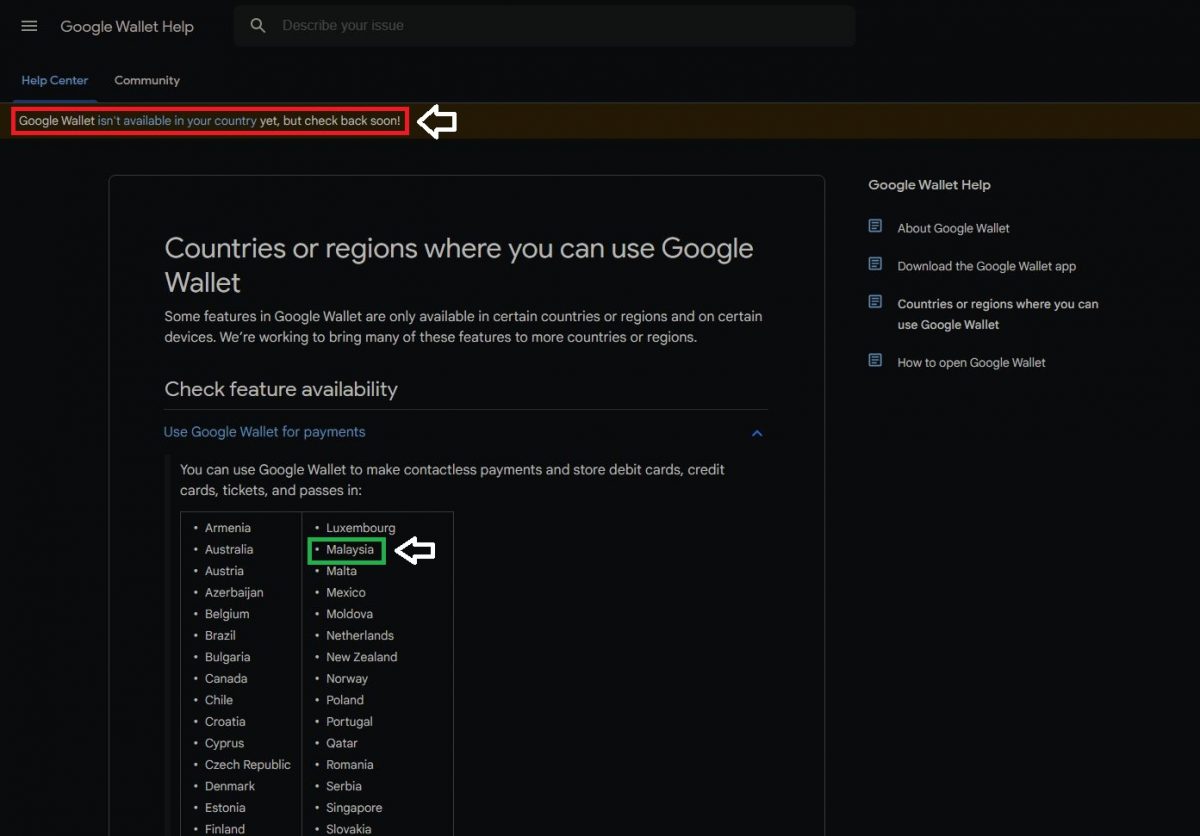
Task: Click Malaysia in the country list
Action: [x=350, y=549]
